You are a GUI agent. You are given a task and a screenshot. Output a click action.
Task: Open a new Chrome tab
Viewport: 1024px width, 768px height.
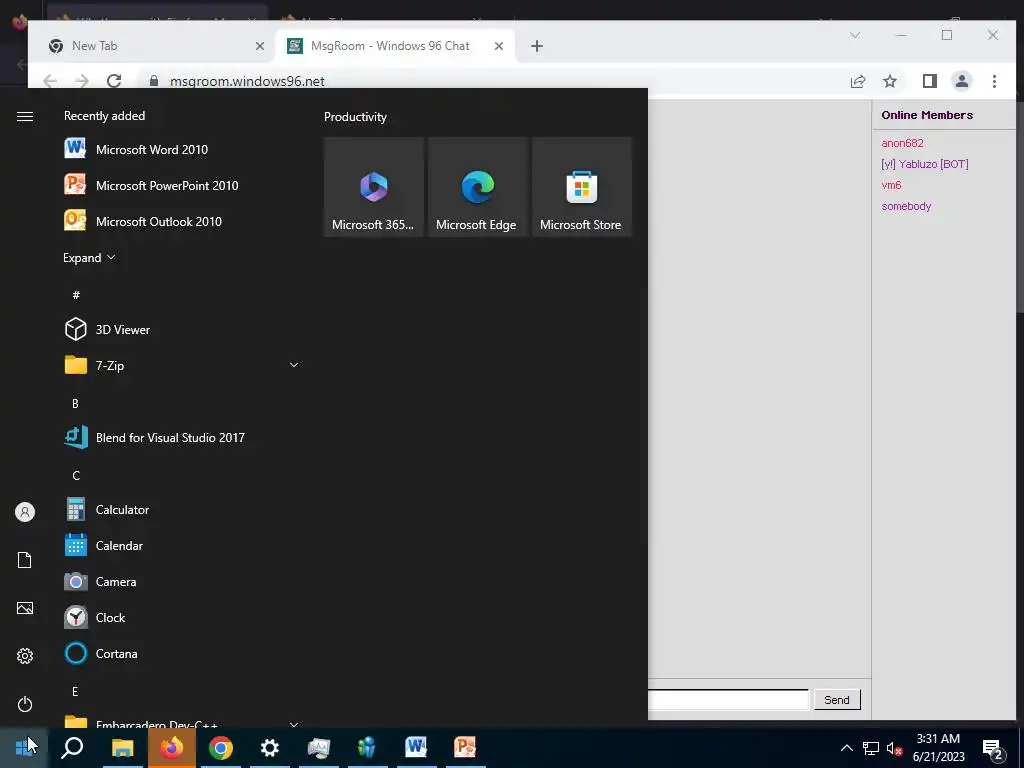tap(537, 46)
